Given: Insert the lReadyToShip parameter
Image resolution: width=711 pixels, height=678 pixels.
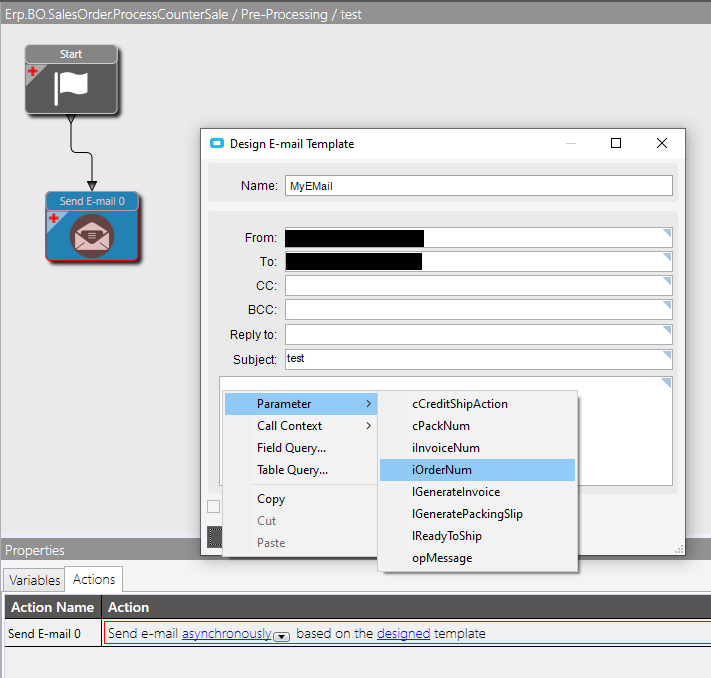Looking at the screenshot, I should coord(477,536).
